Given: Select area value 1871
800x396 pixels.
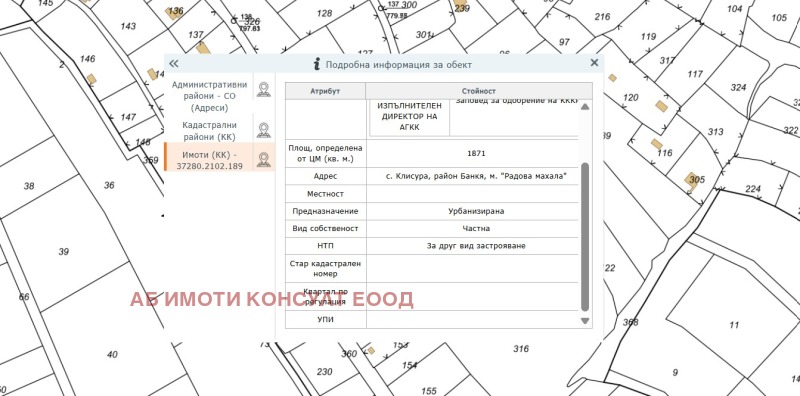Looking at the screenshot, I should click(476, 154).
